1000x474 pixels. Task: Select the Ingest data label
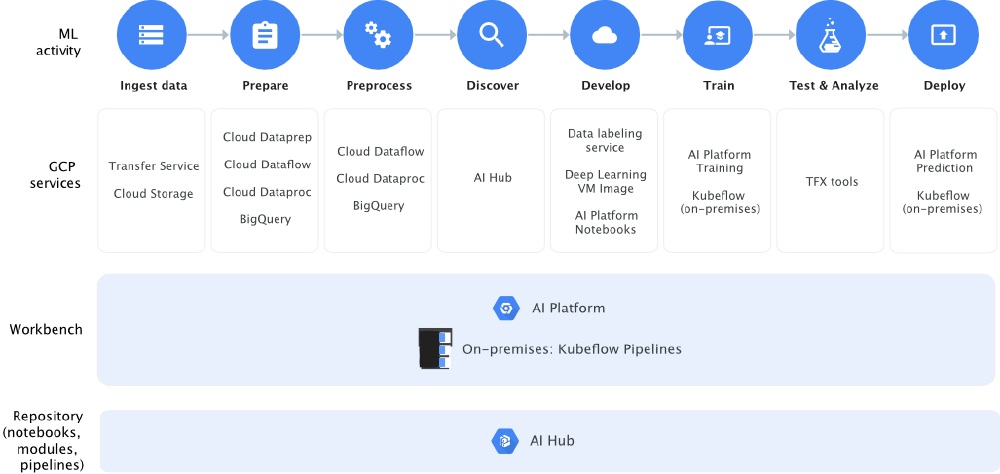[154, 85]
